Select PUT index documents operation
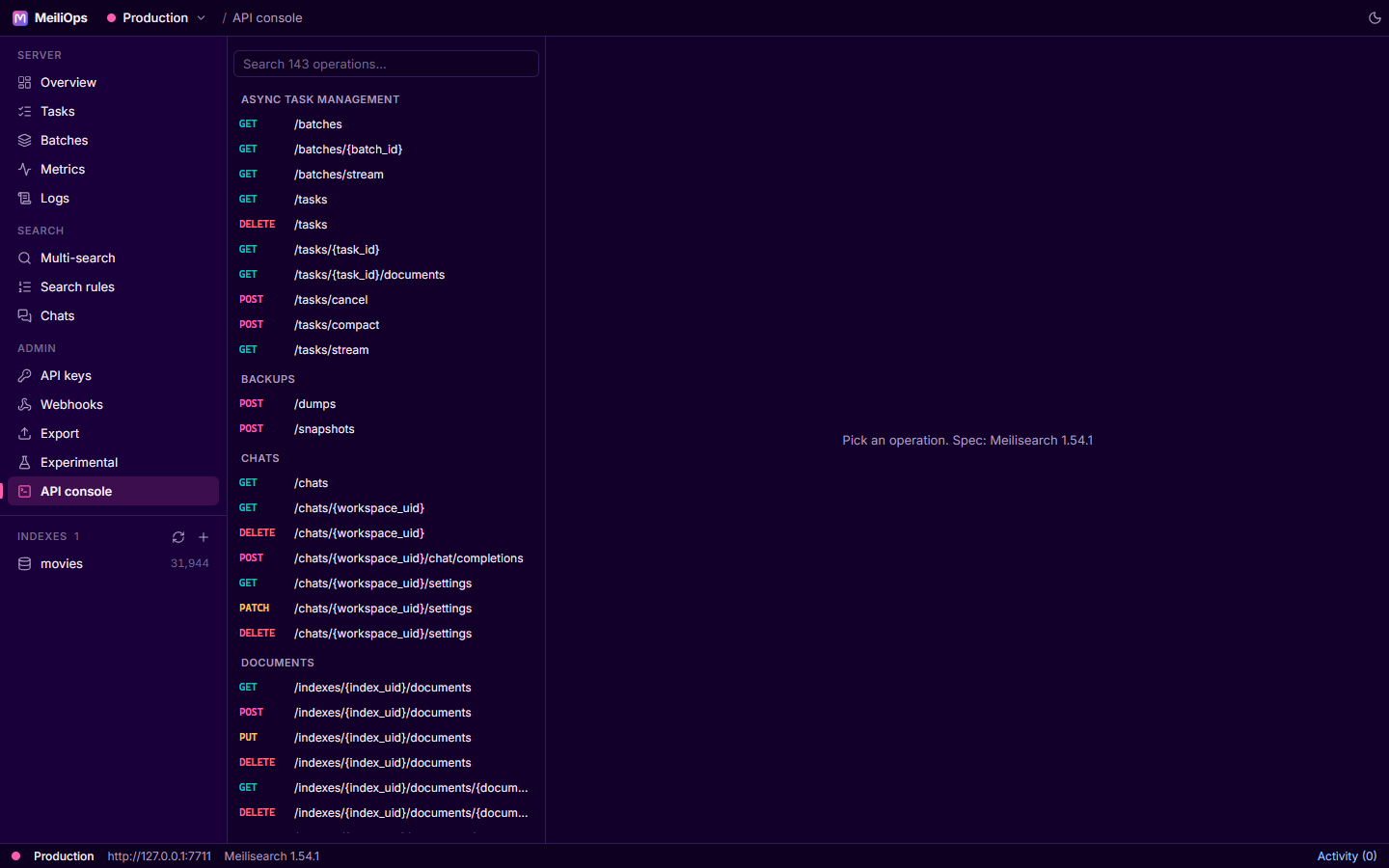 coord(386,737)
